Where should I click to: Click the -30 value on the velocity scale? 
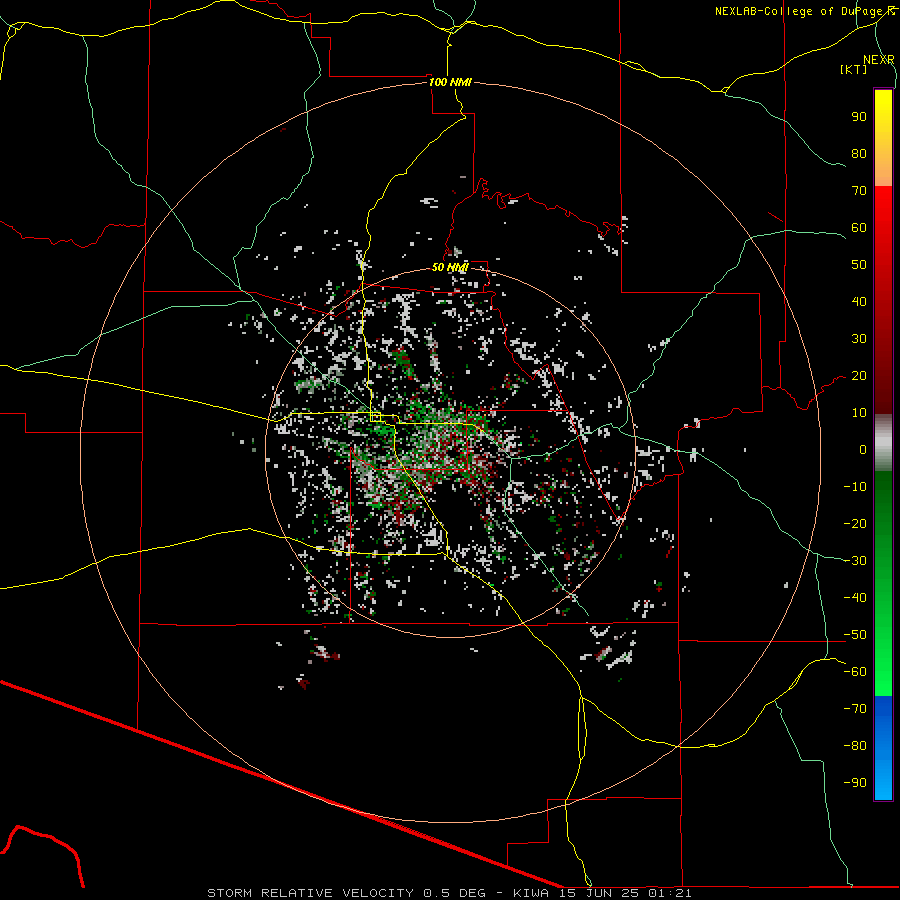point(855,561)
